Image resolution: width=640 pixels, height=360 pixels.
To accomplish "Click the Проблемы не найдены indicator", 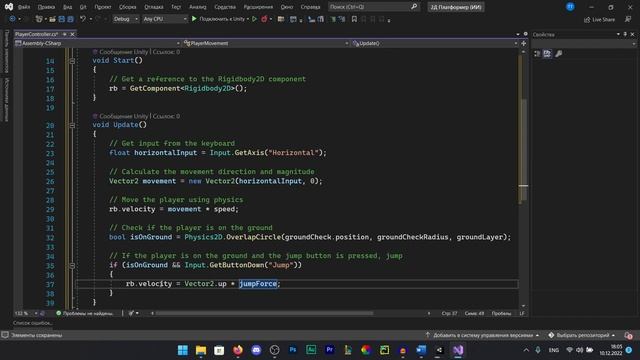I will pos(84,313).
